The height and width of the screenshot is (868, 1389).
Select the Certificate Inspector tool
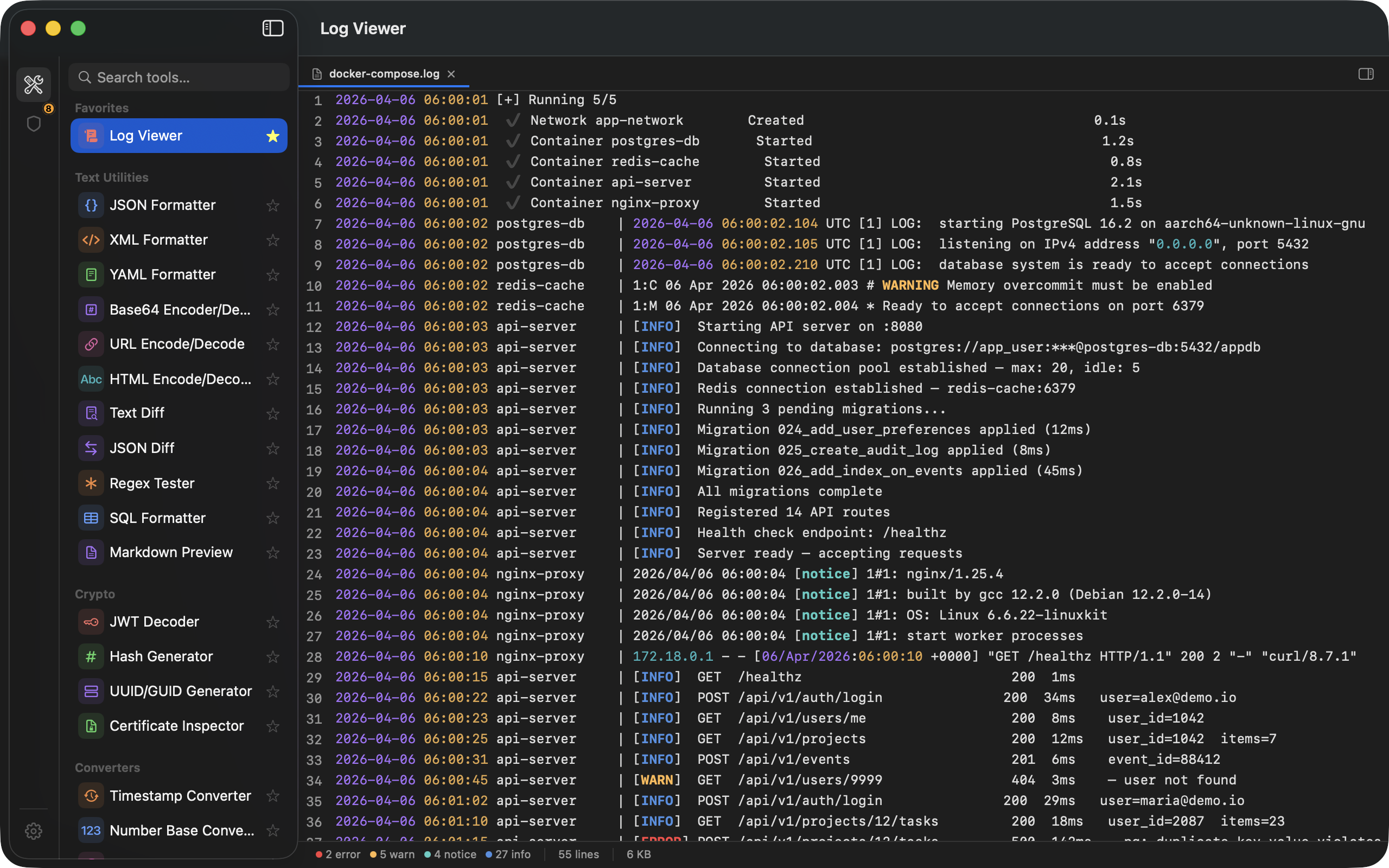(x=176, y=726)
